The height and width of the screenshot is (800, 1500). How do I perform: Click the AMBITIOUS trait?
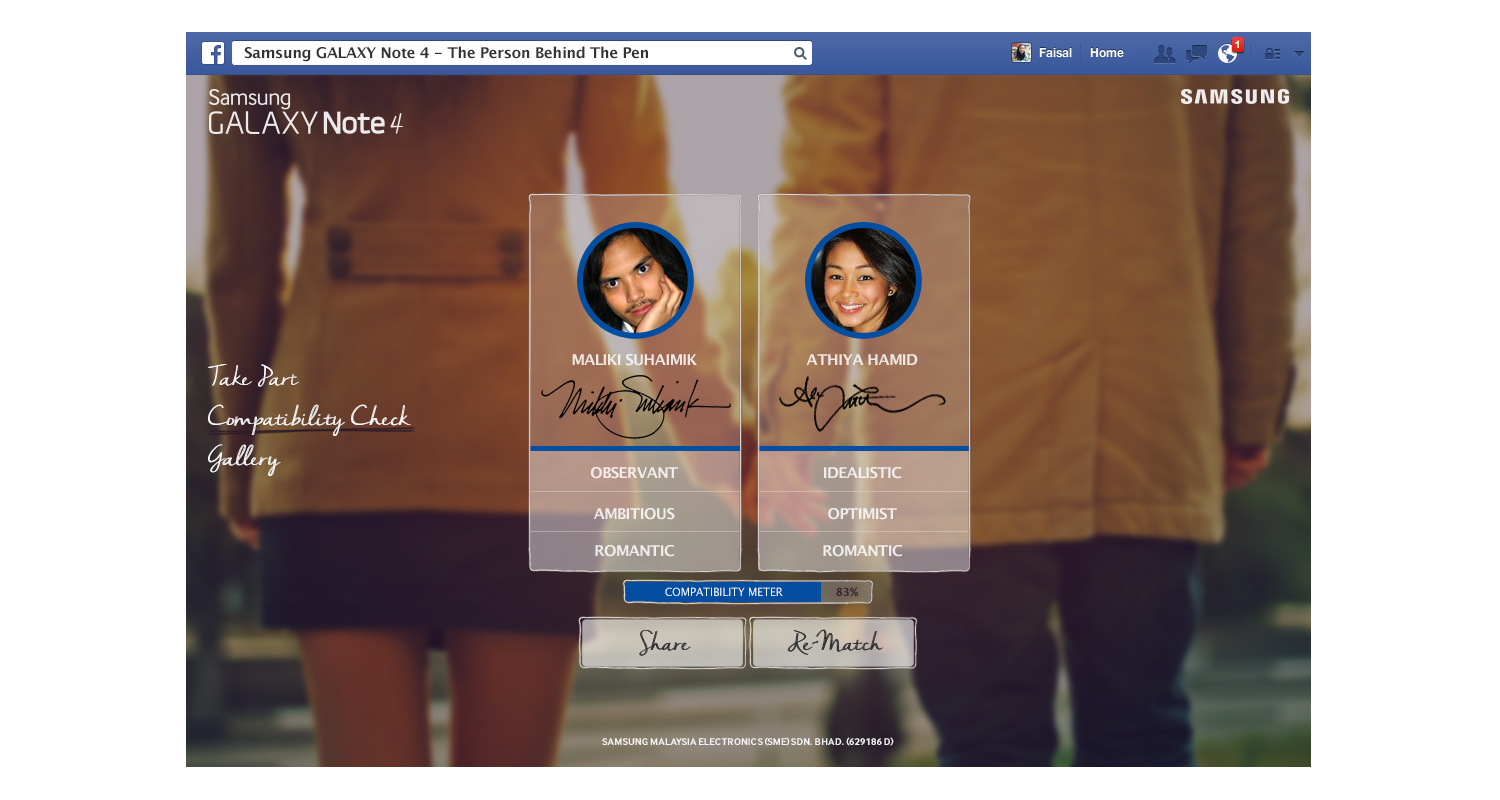pyautogui.click(x=634, y=513)
